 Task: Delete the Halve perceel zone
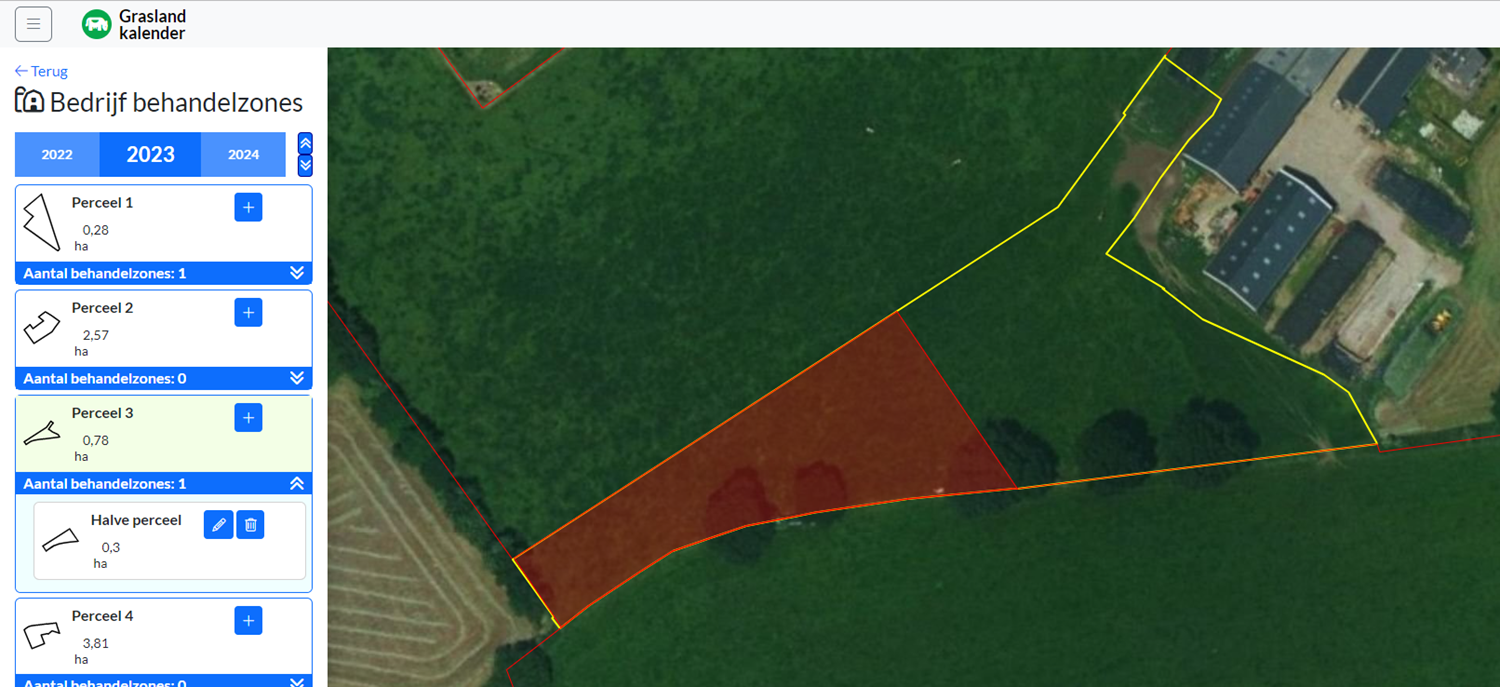click(251, 524)
